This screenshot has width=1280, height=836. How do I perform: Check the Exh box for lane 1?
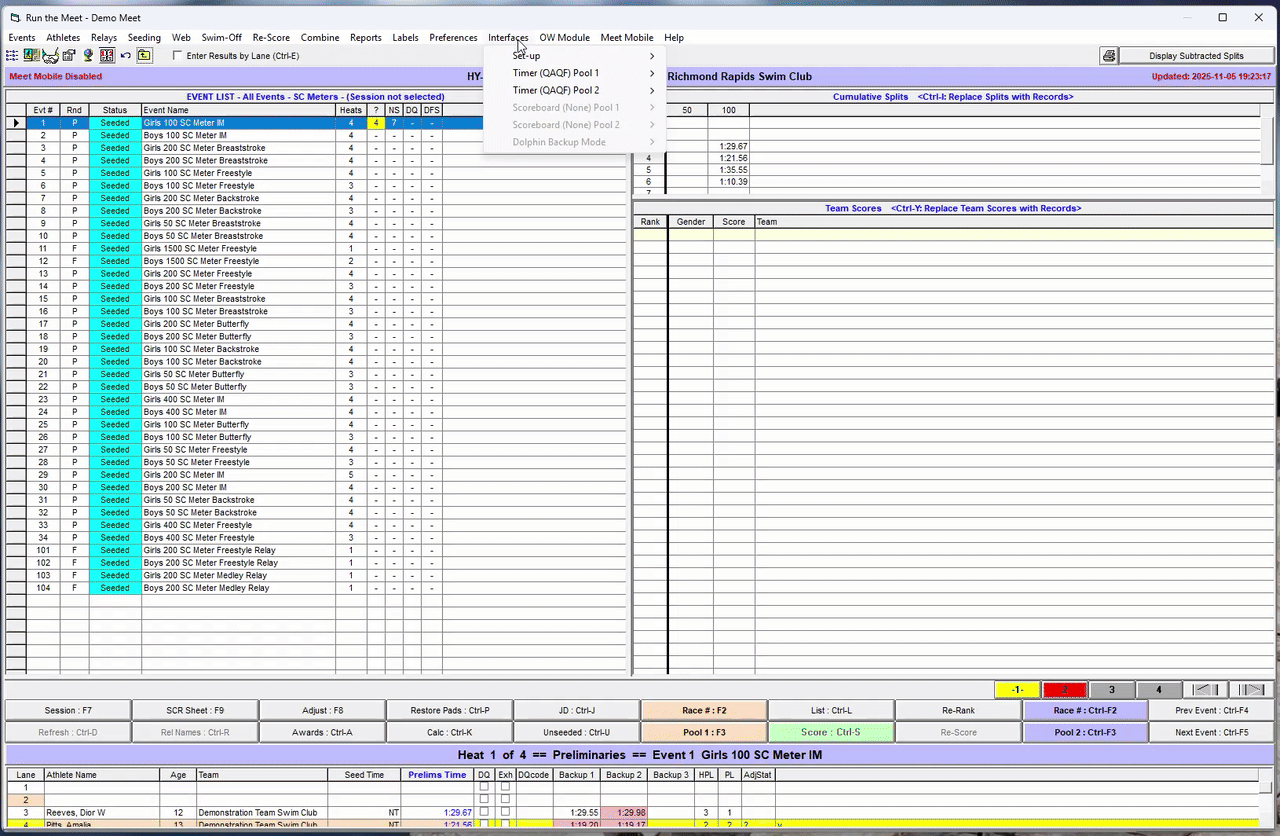pyautogui.click(x=505, y=787)
